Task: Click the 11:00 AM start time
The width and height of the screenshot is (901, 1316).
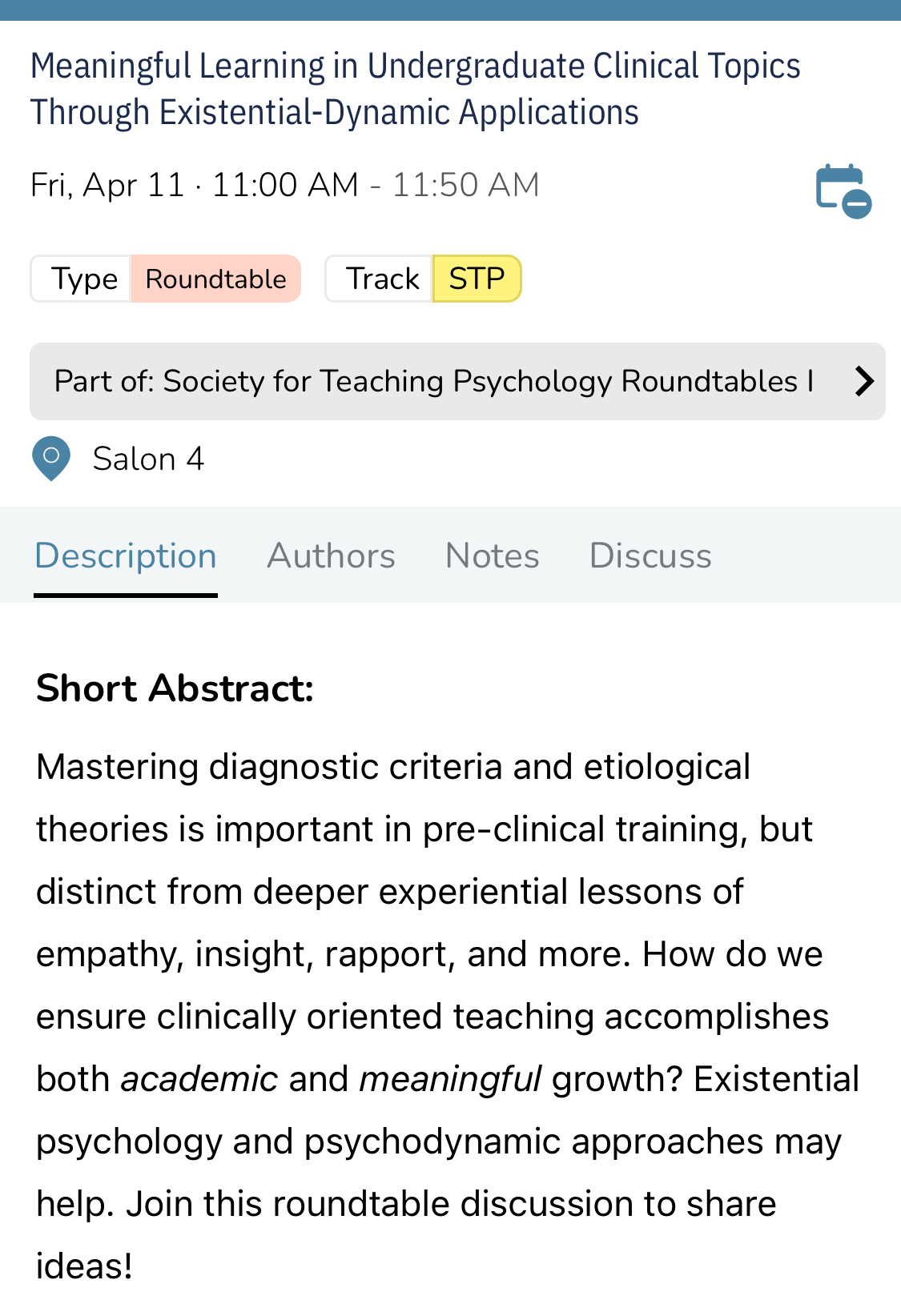Action: coord(284,185)
